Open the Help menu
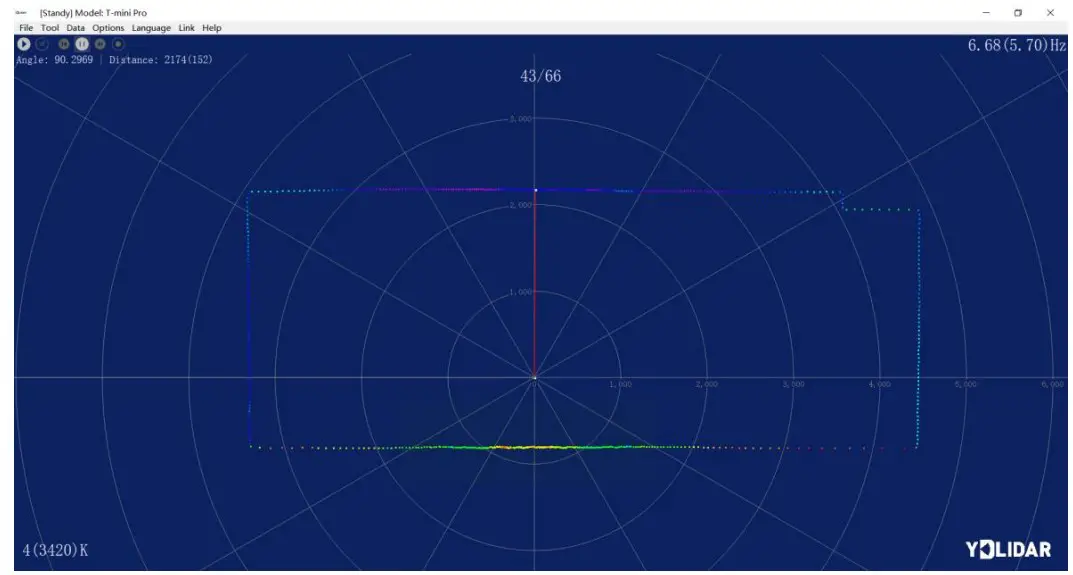This screenshot has width=1073, height=575. click(211, 28)
